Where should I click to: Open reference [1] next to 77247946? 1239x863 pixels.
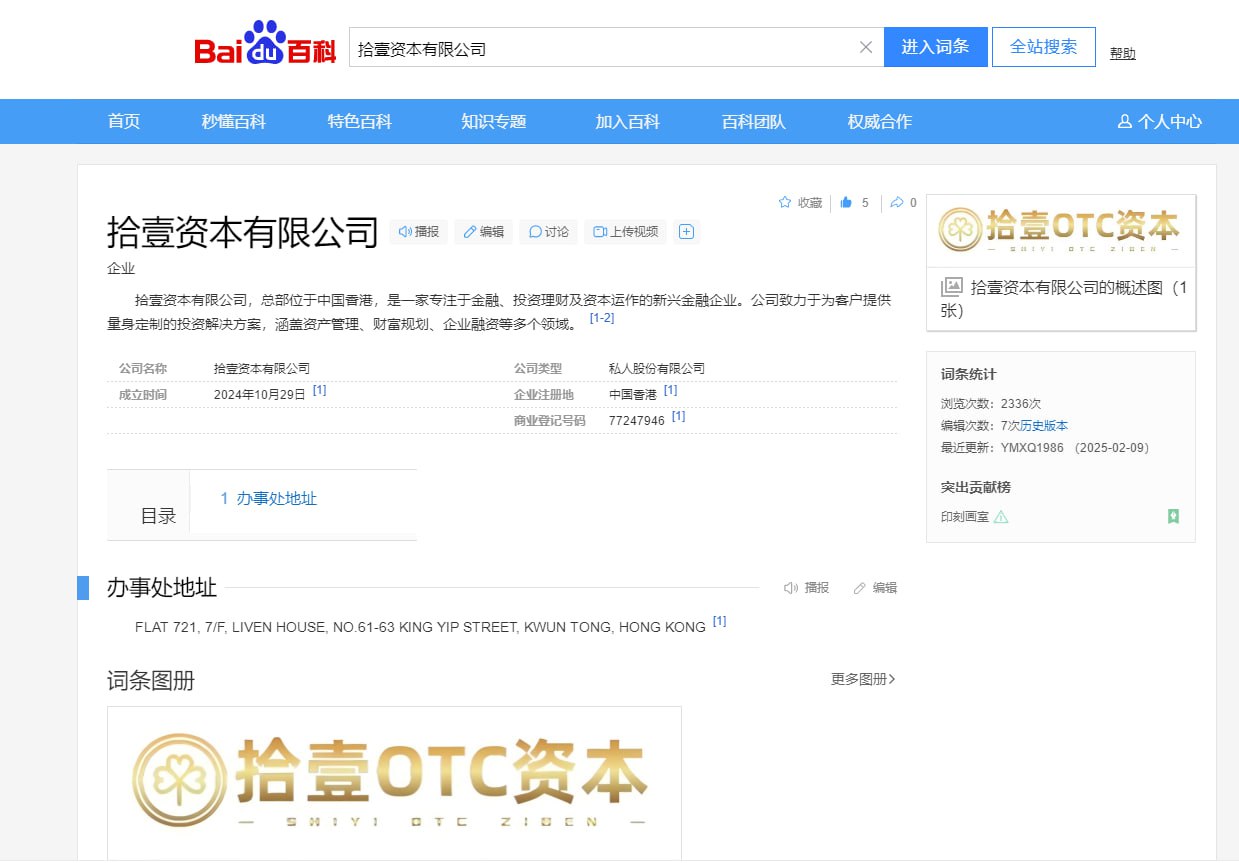[679, 416]
